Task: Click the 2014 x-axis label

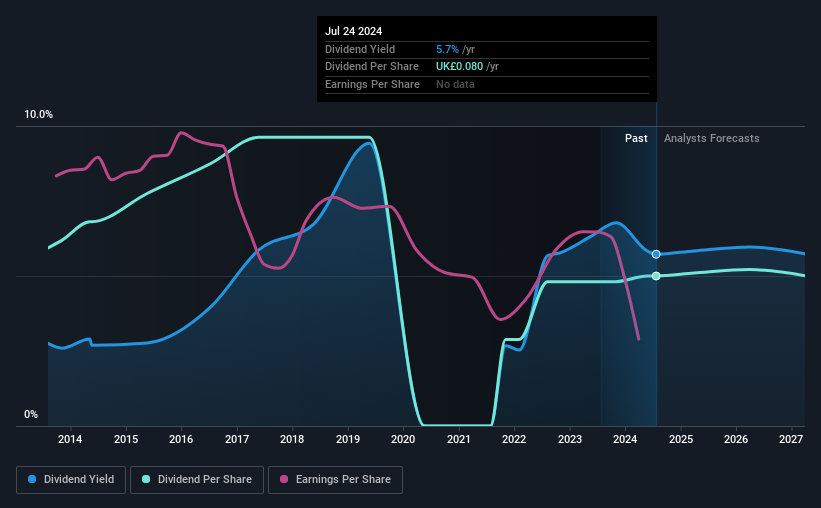Action: (x=70, y=439)
